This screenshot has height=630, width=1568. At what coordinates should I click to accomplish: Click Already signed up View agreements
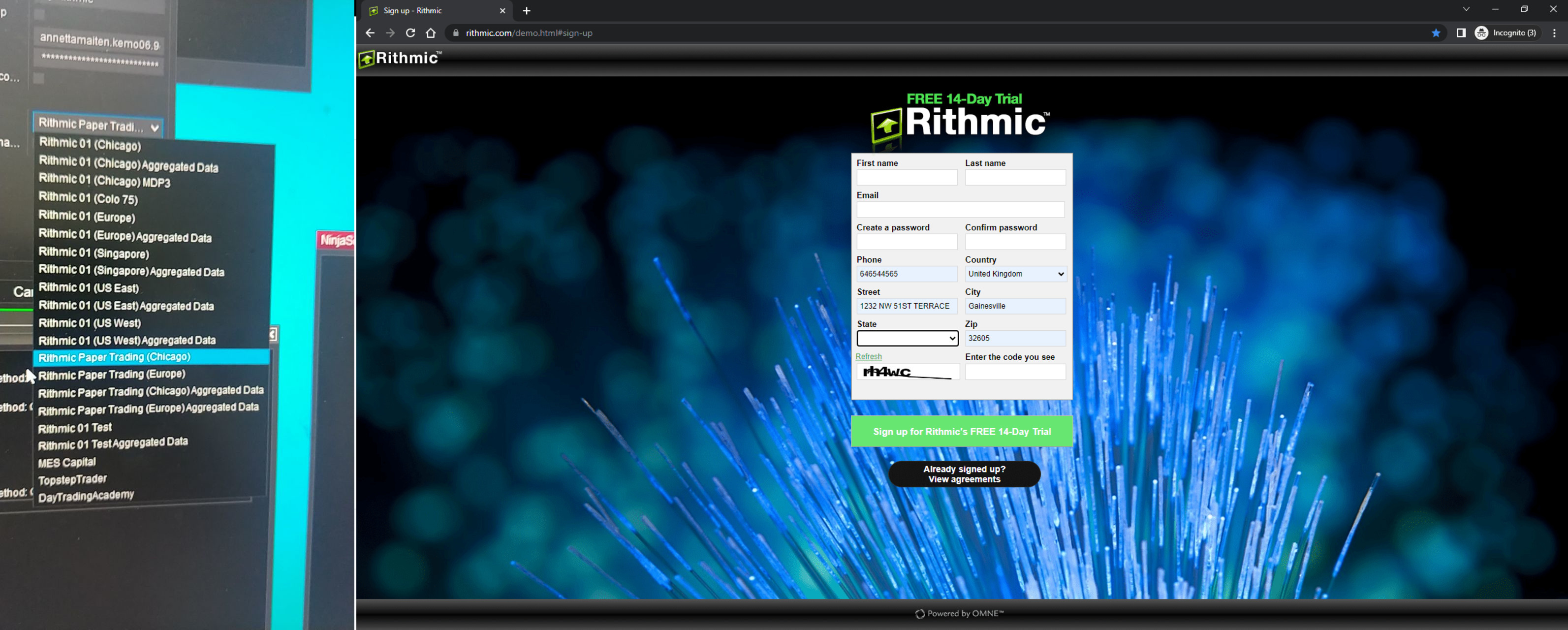[x=964, y=474]
